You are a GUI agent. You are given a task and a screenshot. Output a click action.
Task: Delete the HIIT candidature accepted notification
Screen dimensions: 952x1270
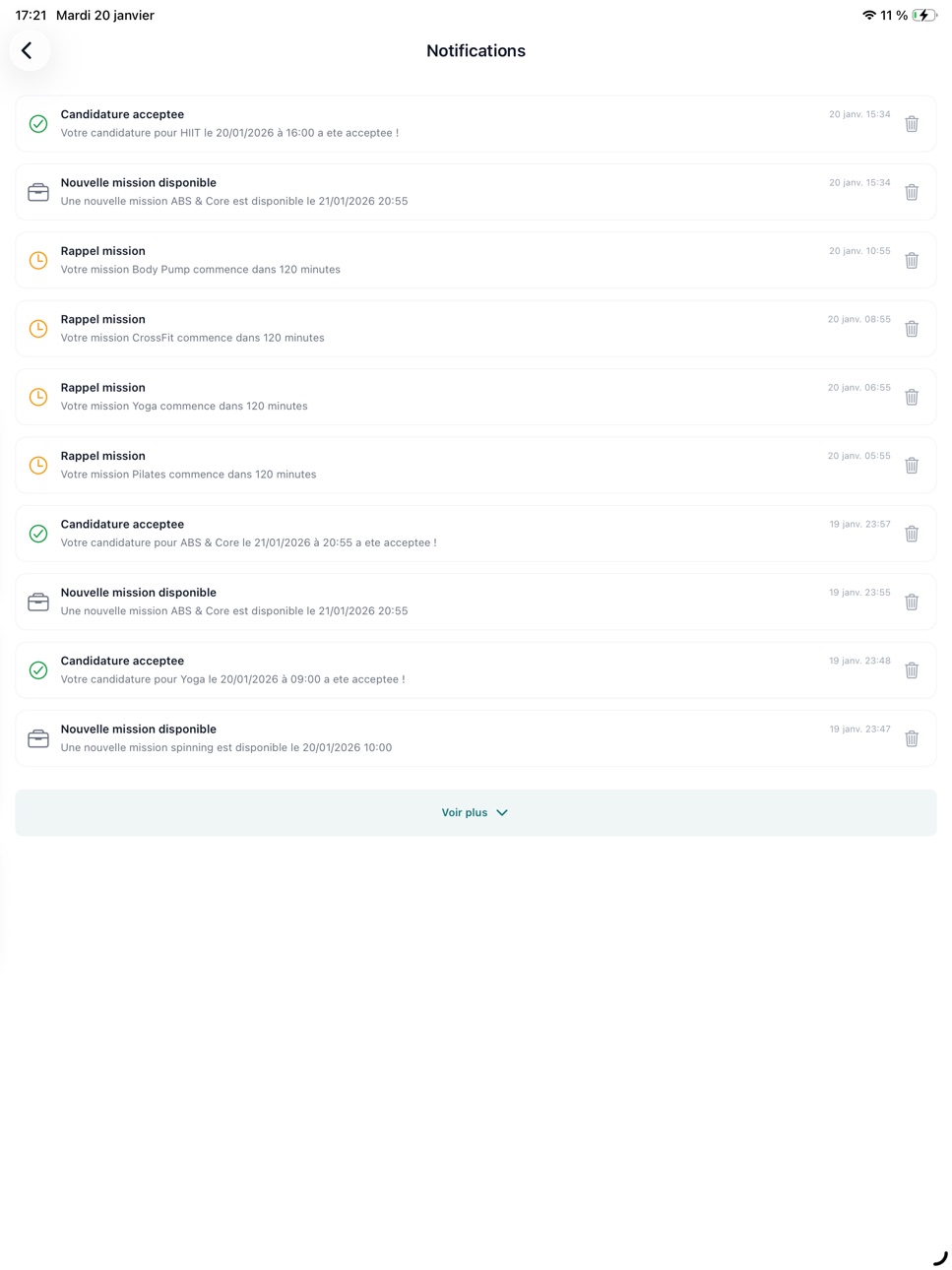click(912, 124)
